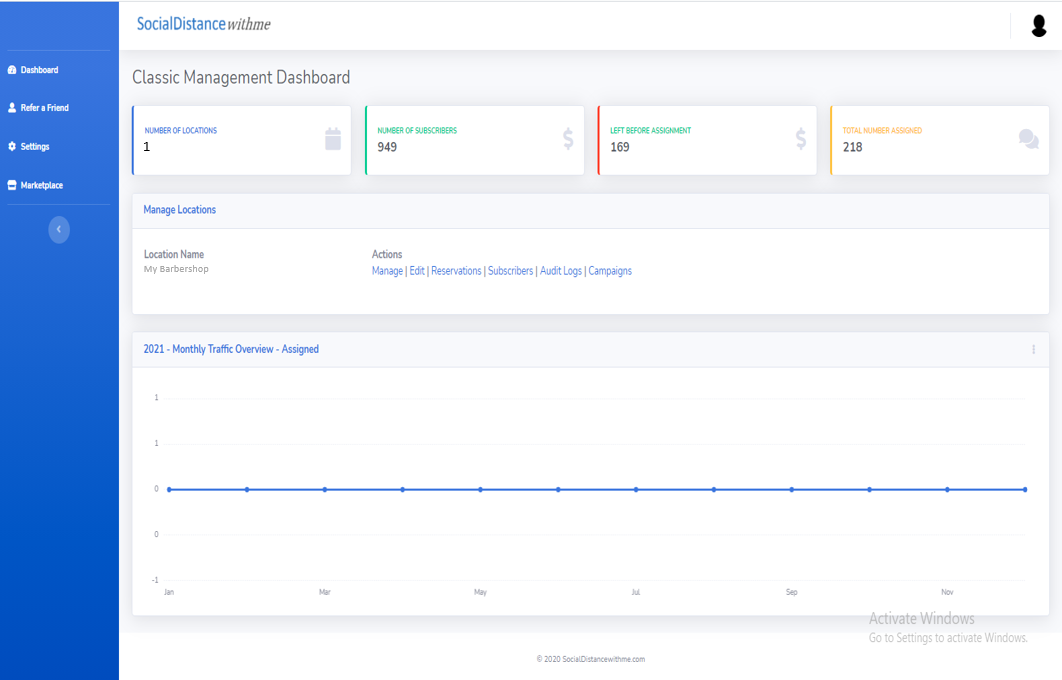Open the Subscribers link for My Barbershop
Viewport: 1062px width, 680px height.
click(x=510, y=271)
